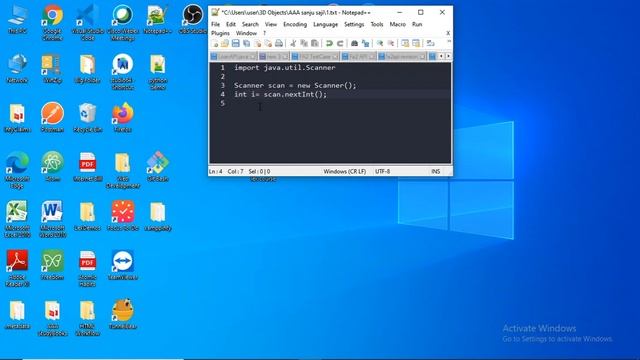Open the ? help menu
This screenshot has width=640, height=360.
point(264,33)
